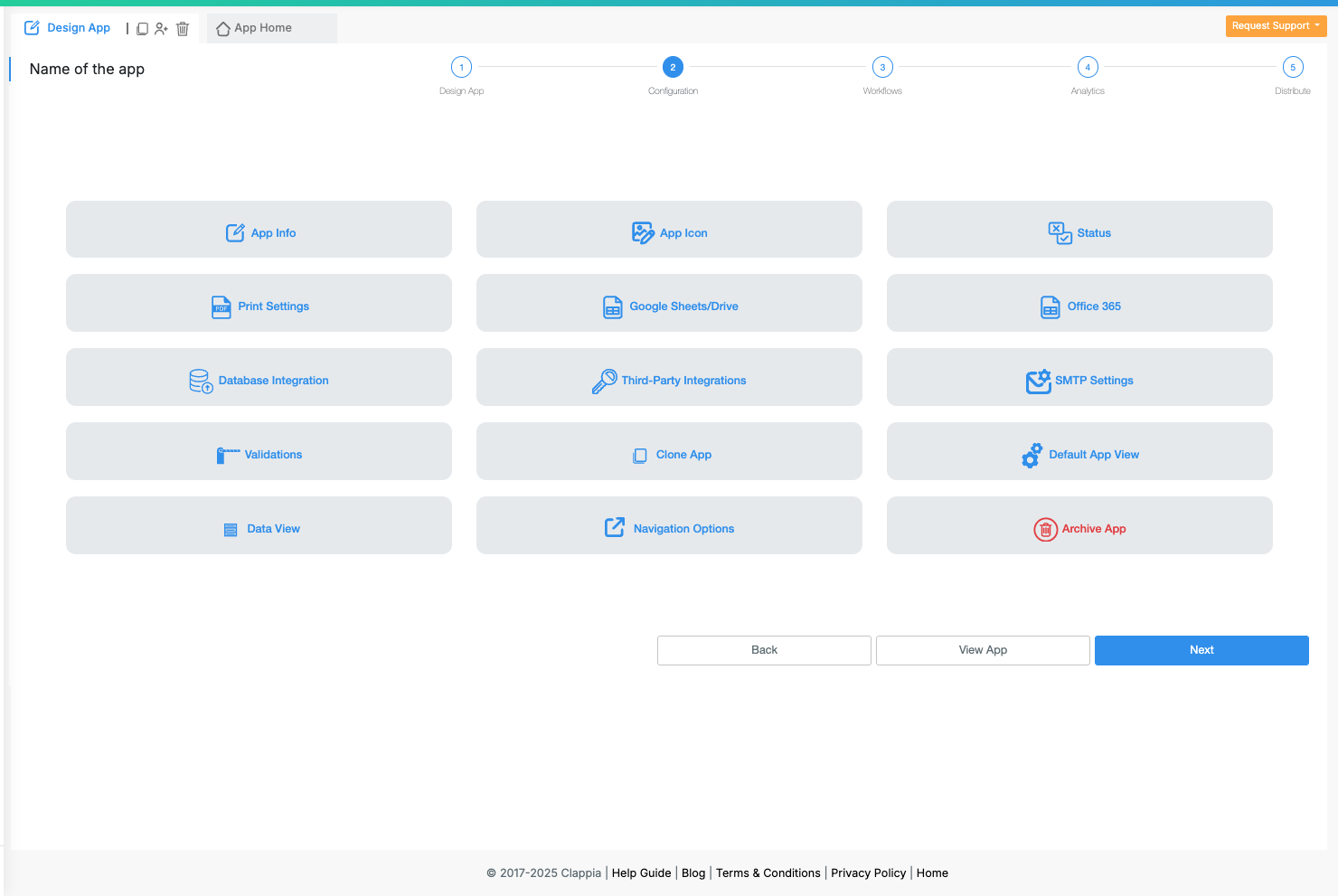This screenshot has height=896, width=1338.
Task: Click the Database Integration cylinder icon
Action: pos(201,382)
